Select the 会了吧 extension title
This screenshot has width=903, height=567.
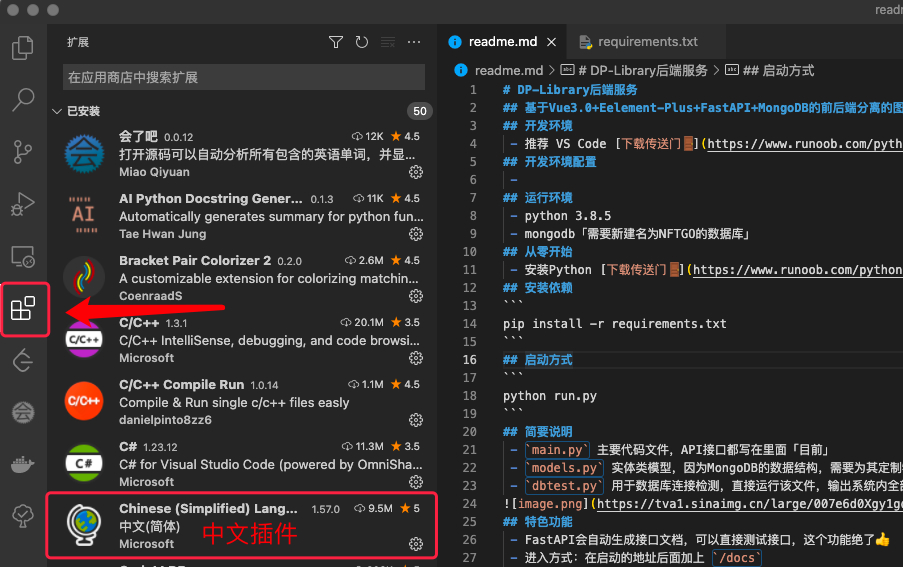(138, 136)
